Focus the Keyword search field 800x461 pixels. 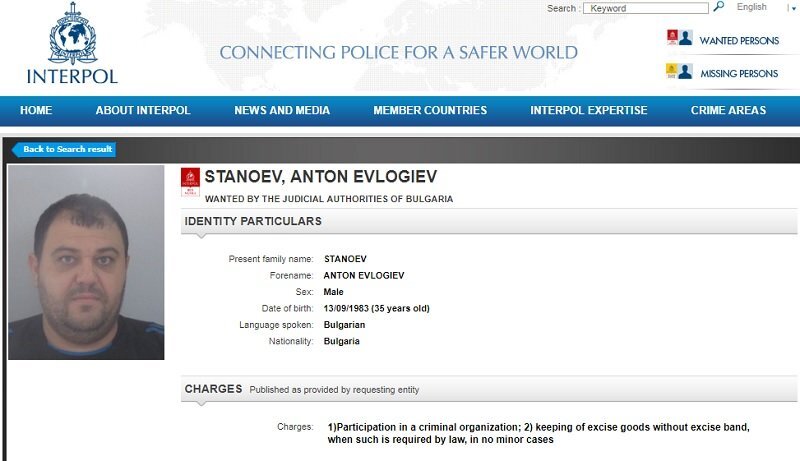pyautogui.click(x=646, y=8)
